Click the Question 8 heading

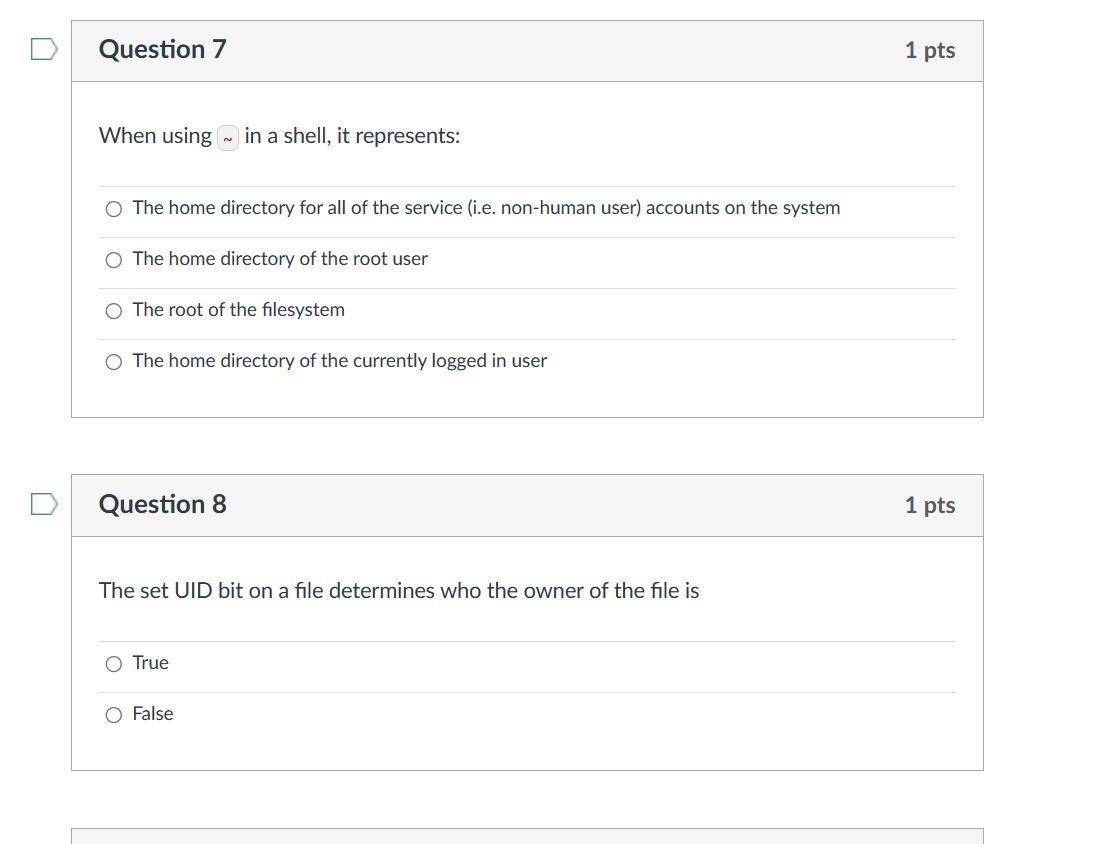(x=162, y=504)
